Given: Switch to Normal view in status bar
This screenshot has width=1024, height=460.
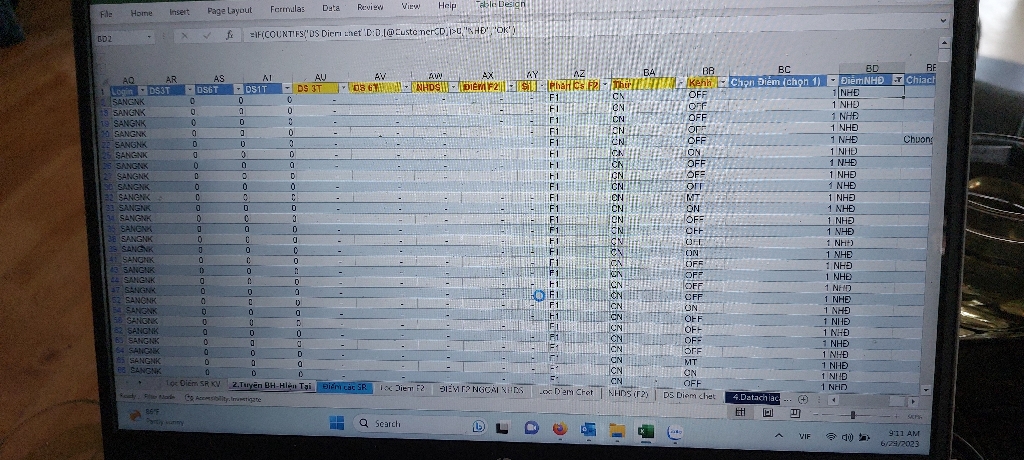Looking at the screenshot, I should click(740, 411).
